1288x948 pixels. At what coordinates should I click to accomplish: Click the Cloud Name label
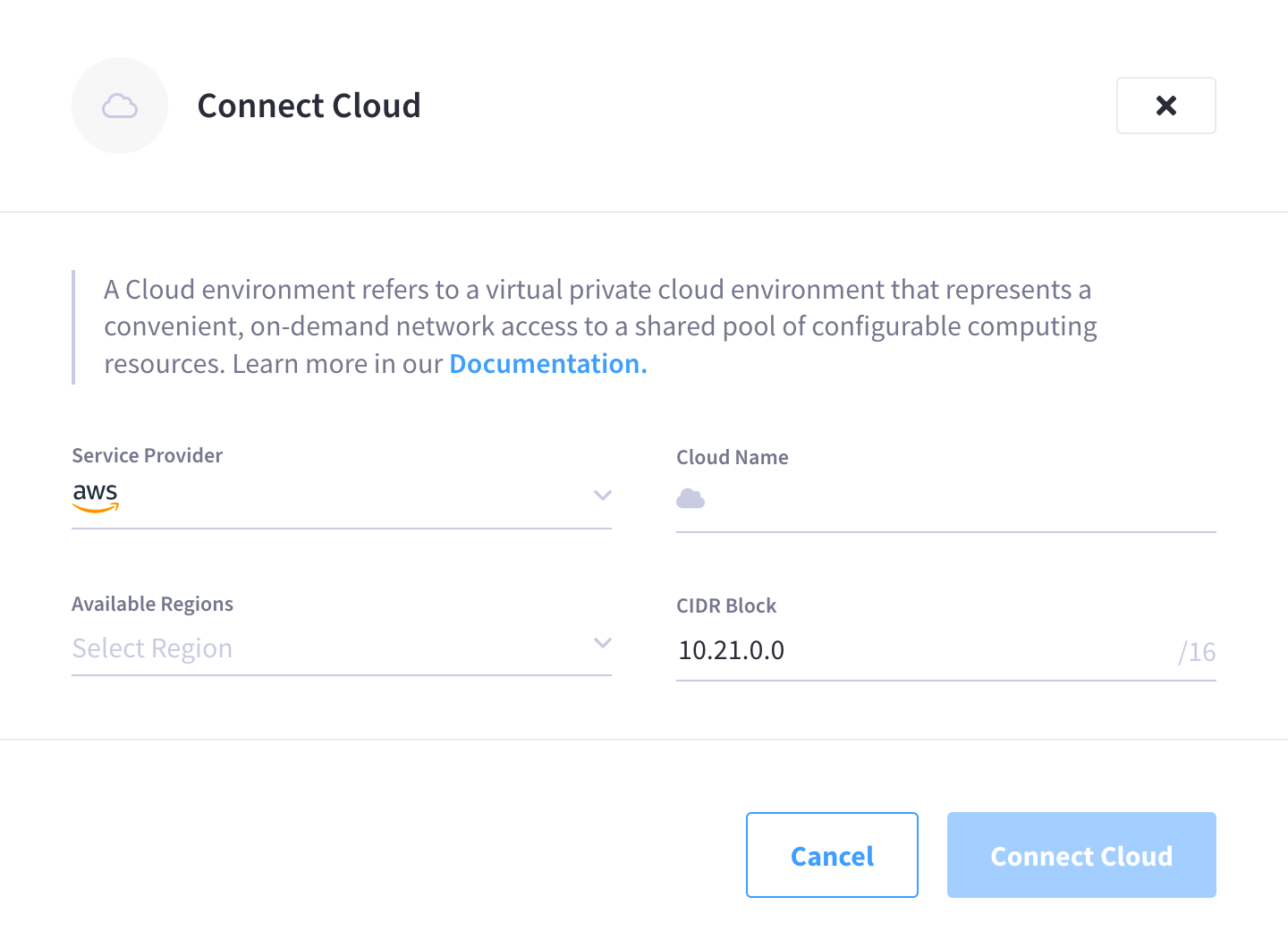[733, 457]
